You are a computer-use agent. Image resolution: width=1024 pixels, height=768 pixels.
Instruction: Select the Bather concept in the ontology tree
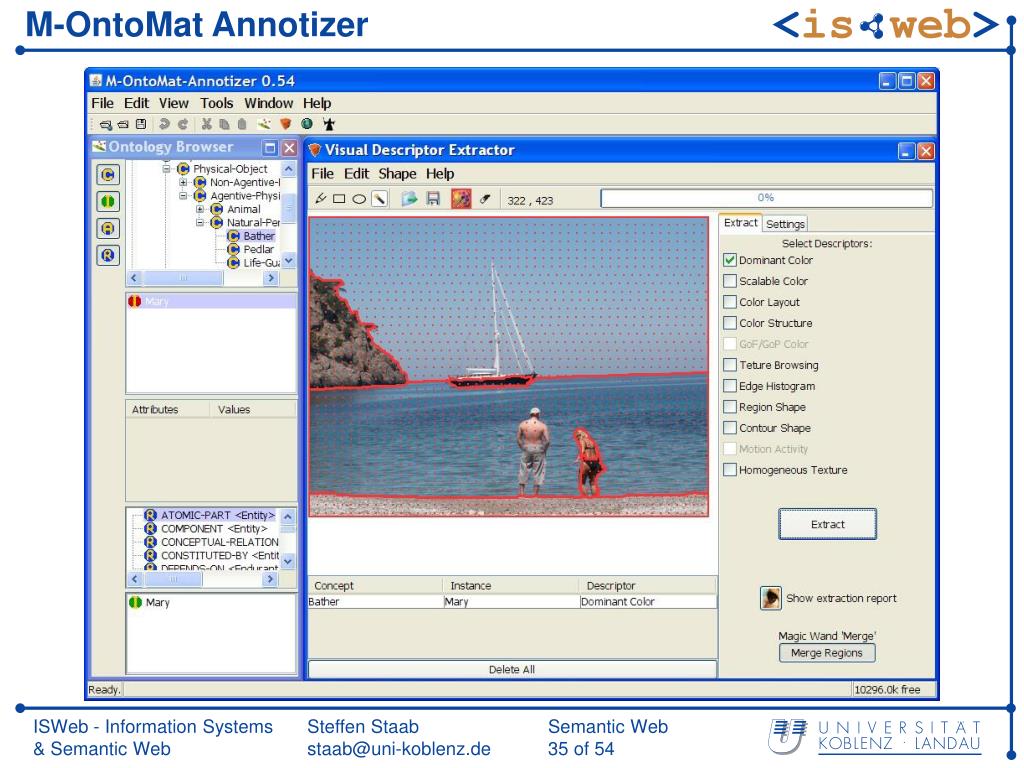(x=251, y=236)
